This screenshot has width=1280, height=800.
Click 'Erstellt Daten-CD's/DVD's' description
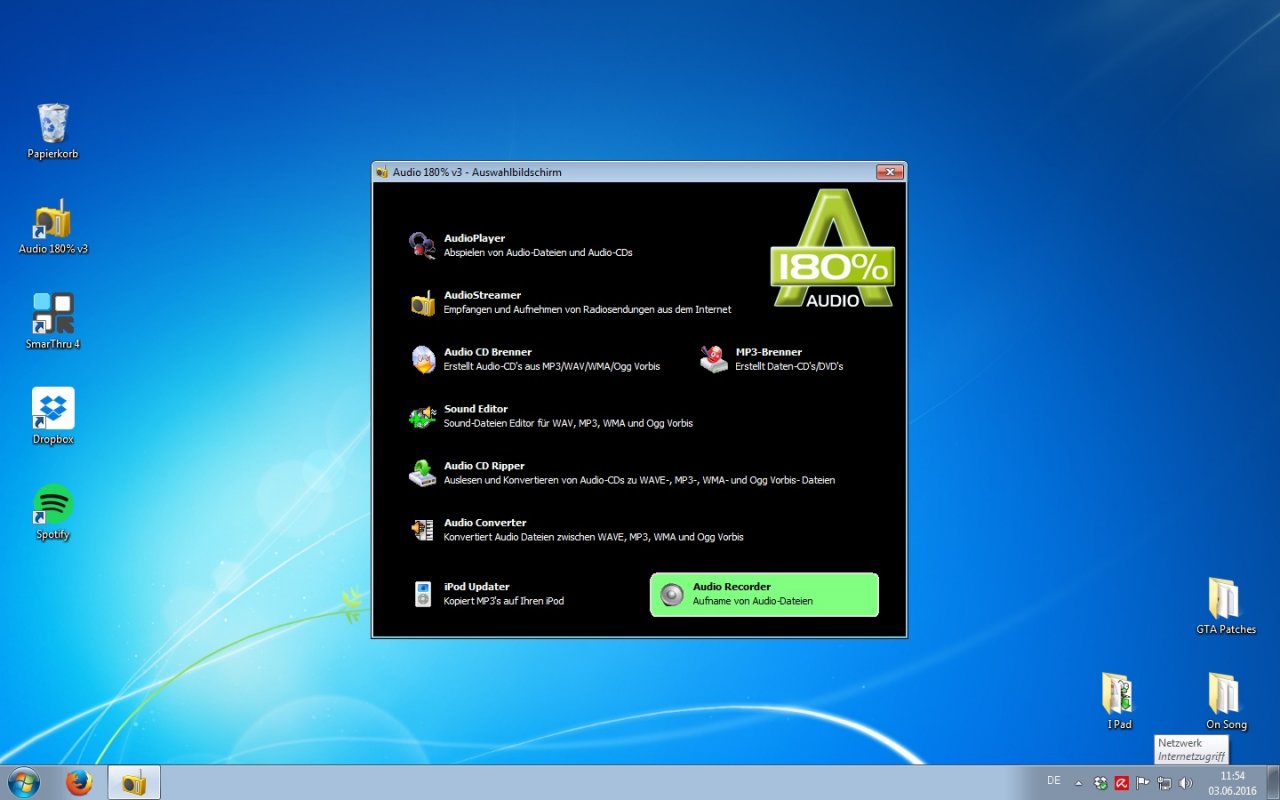click(x=789, y=367)
